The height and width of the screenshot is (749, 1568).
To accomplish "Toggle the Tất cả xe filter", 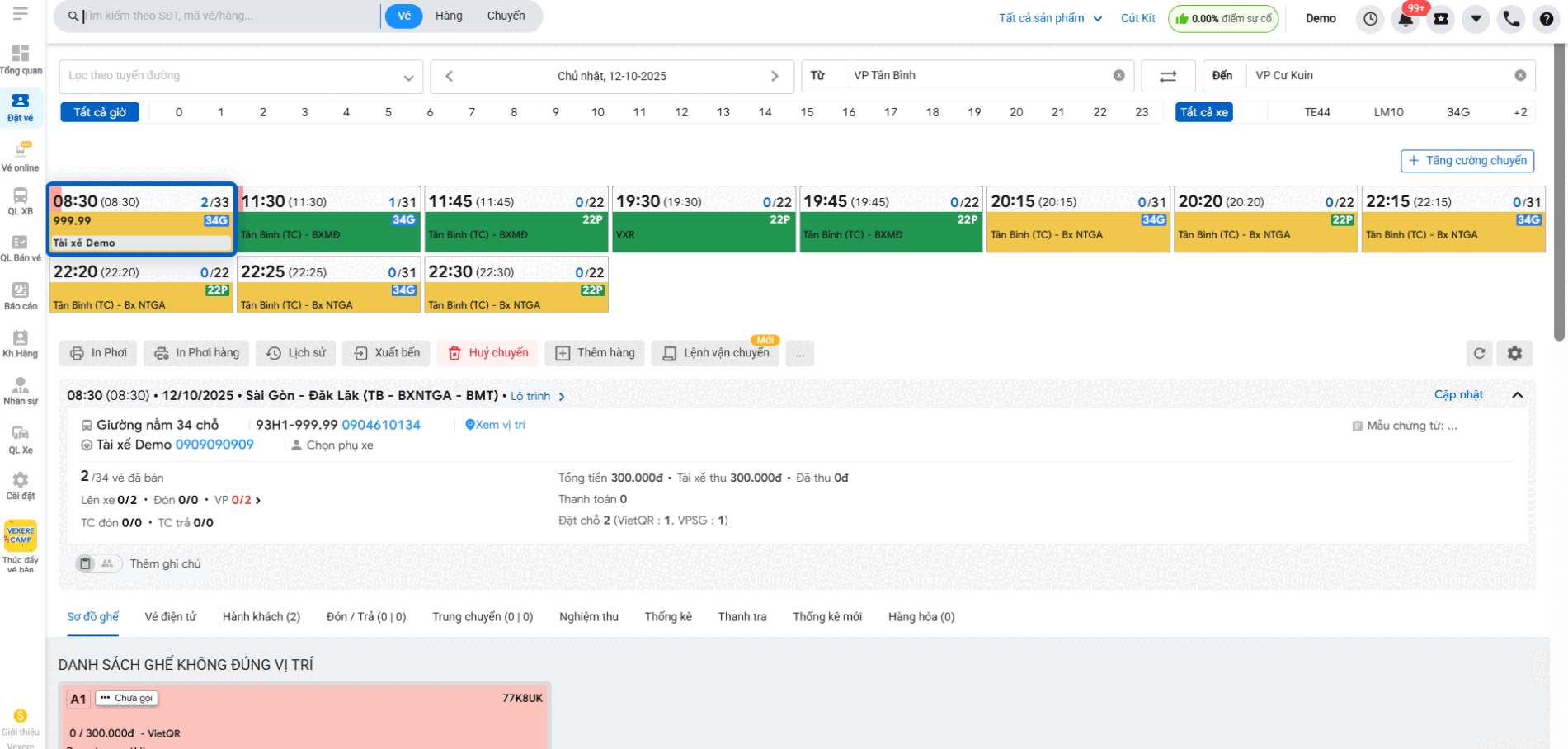I will [1203, 112].
